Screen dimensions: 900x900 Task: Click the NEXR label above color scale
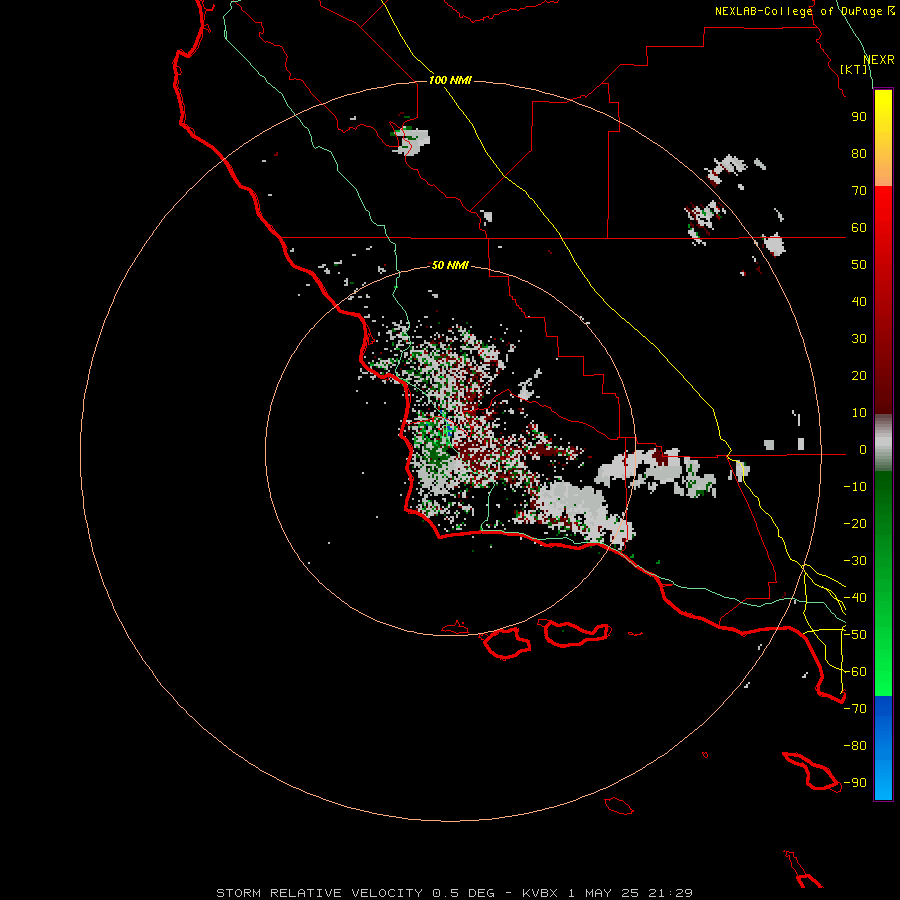tap(879, 60)
